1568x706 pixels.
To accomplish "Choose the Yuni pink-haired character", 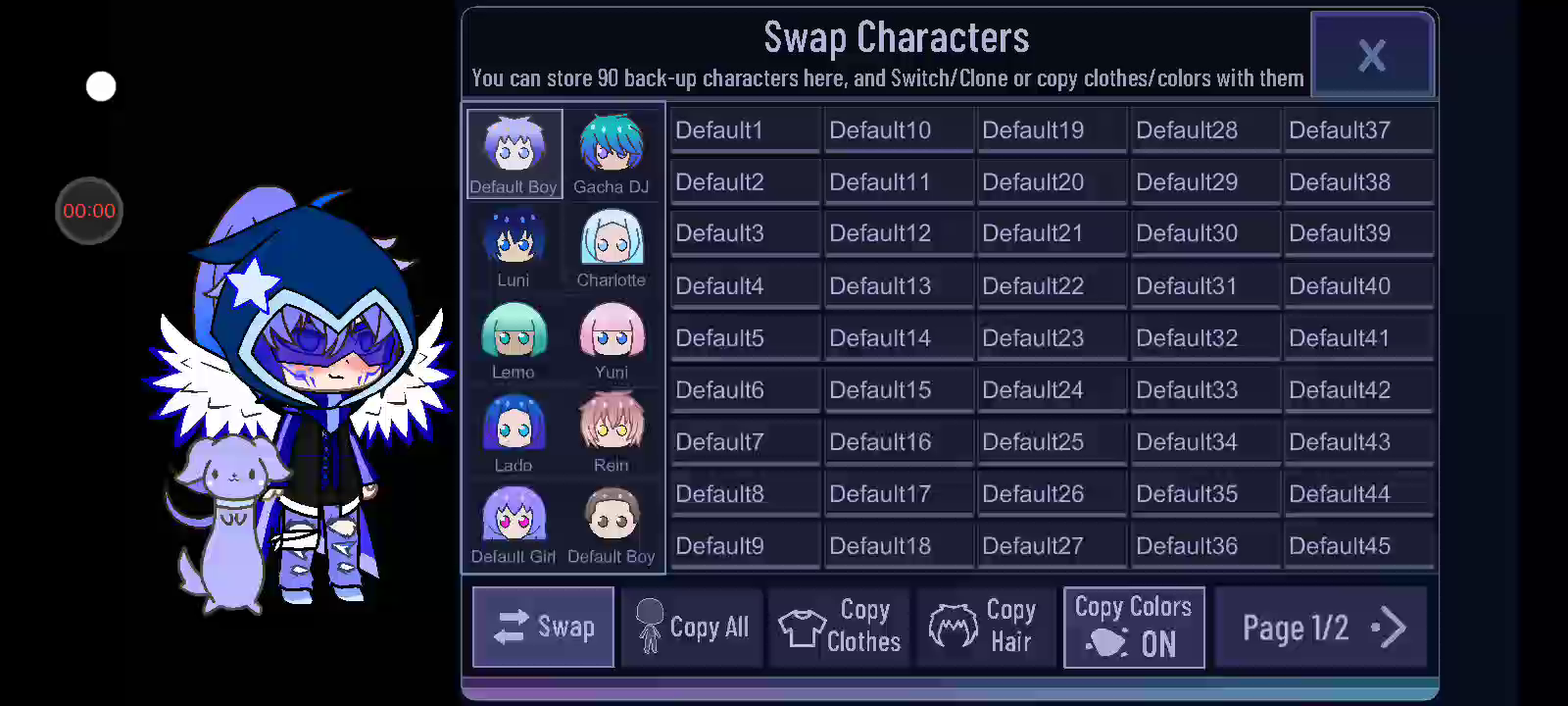I will pyautogui.click(x=612, y=339).
